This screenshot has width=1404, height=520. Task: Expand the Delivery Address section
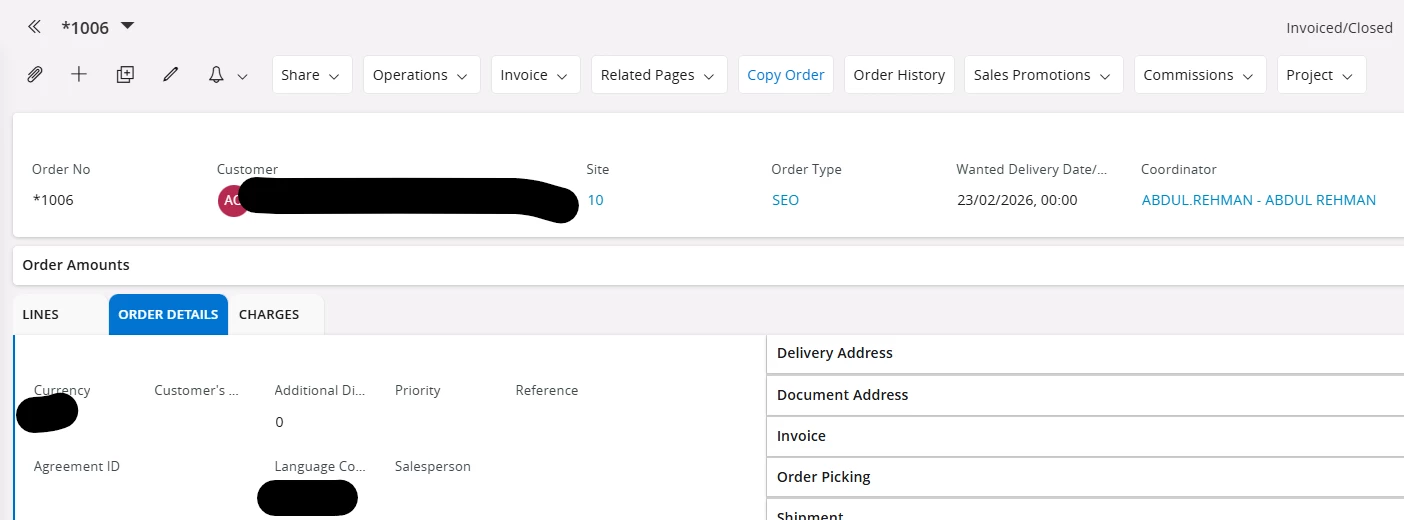[835, 353]
